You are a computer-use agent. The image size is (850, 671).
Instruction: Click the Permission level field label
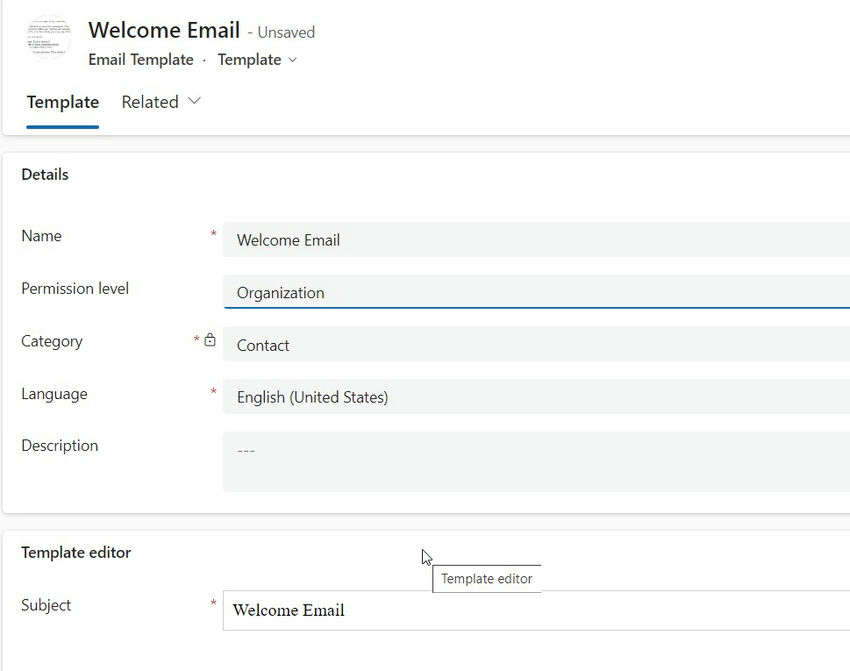tap(75, 288)
